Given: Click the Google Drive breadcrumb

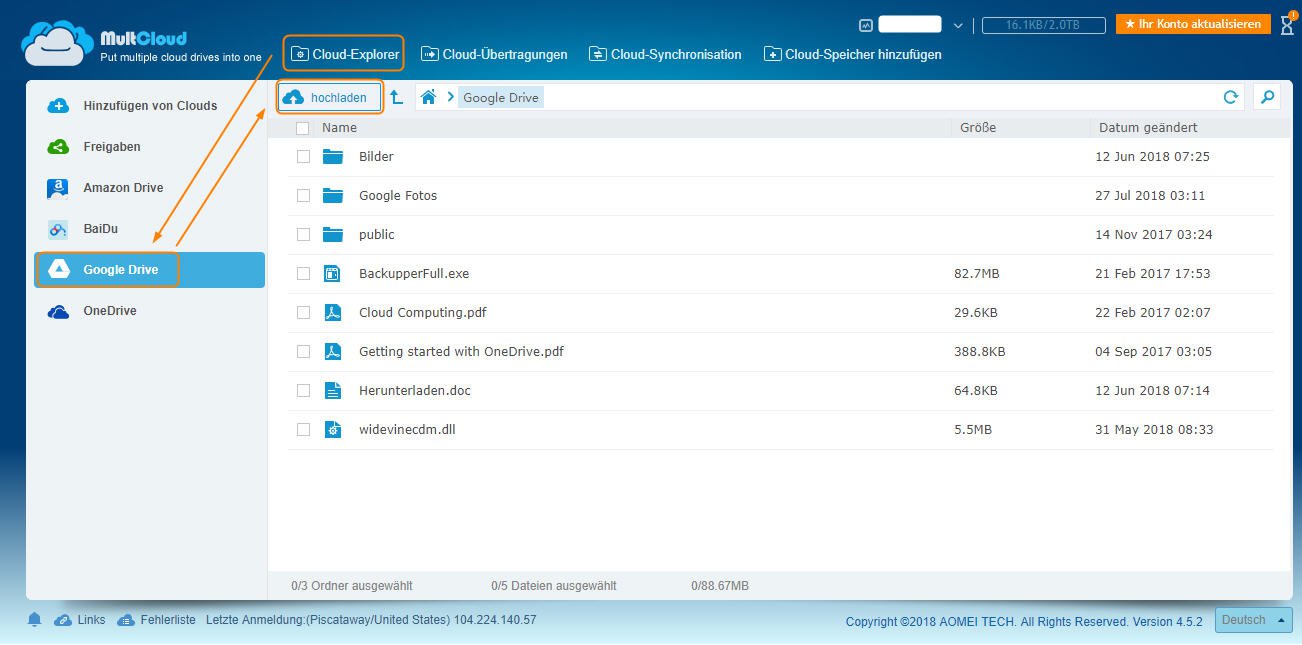Looking at the screenshot, I should click(501, 97).
